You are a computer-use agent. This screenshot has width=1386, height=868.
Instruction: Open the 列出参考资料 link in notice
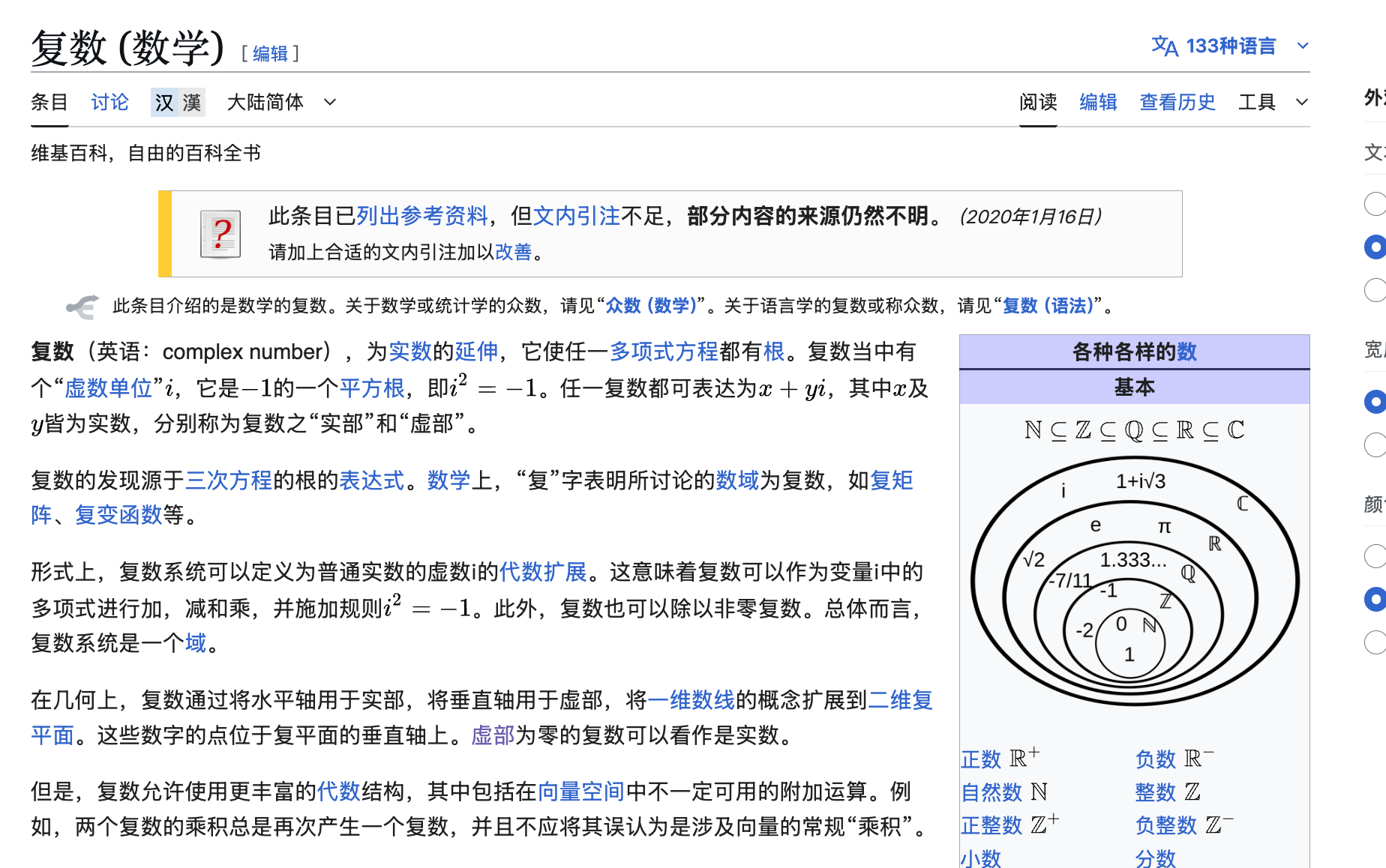pyautogui.click(x=422, y=217)
